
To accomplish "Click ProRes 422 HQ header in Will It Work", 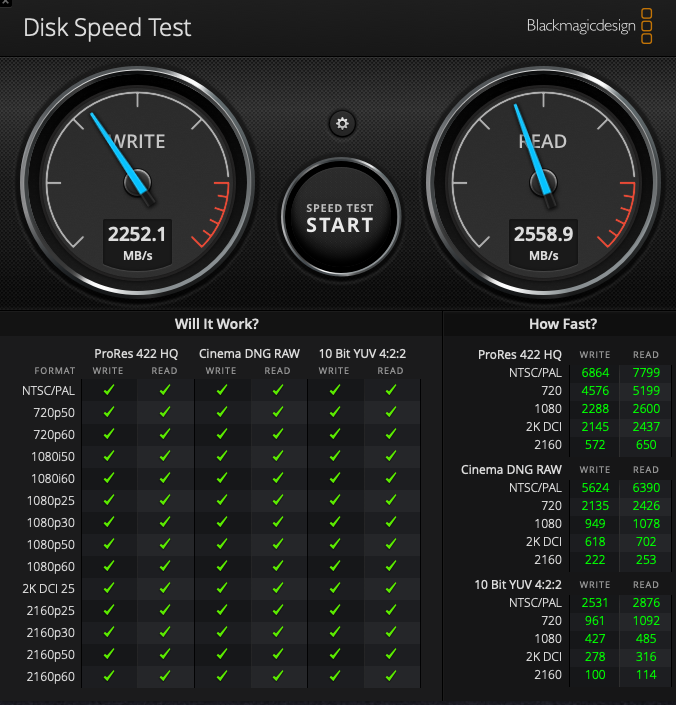I will (x=136, y=354).
